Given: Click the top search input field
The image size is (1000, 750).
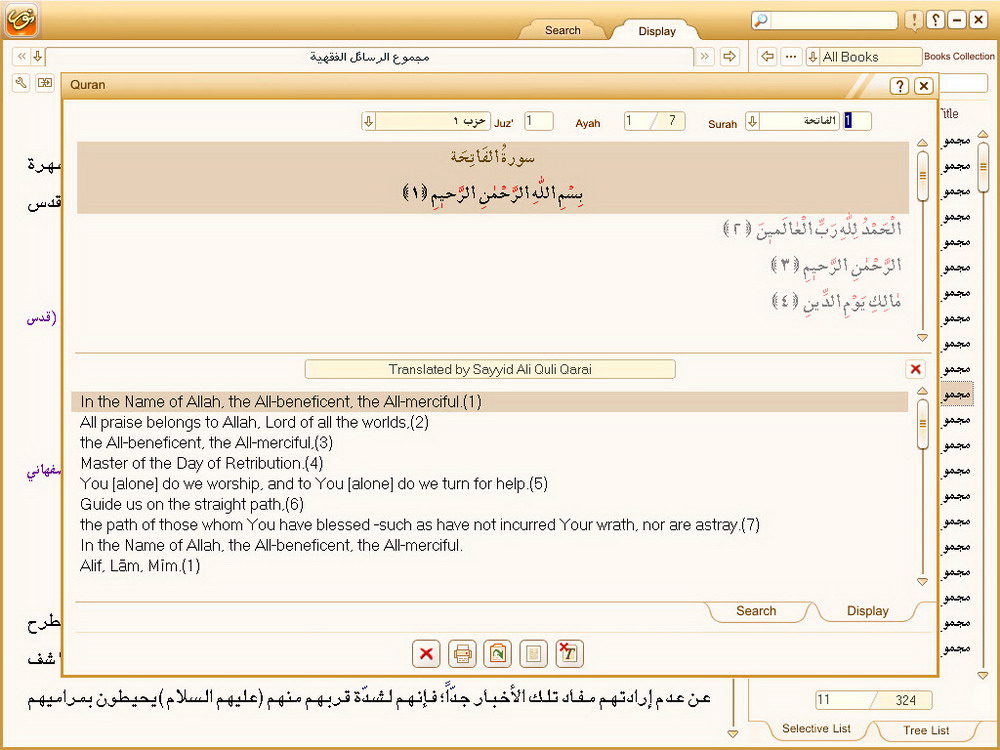Looking at the screenshot, I should pos(832,20).
